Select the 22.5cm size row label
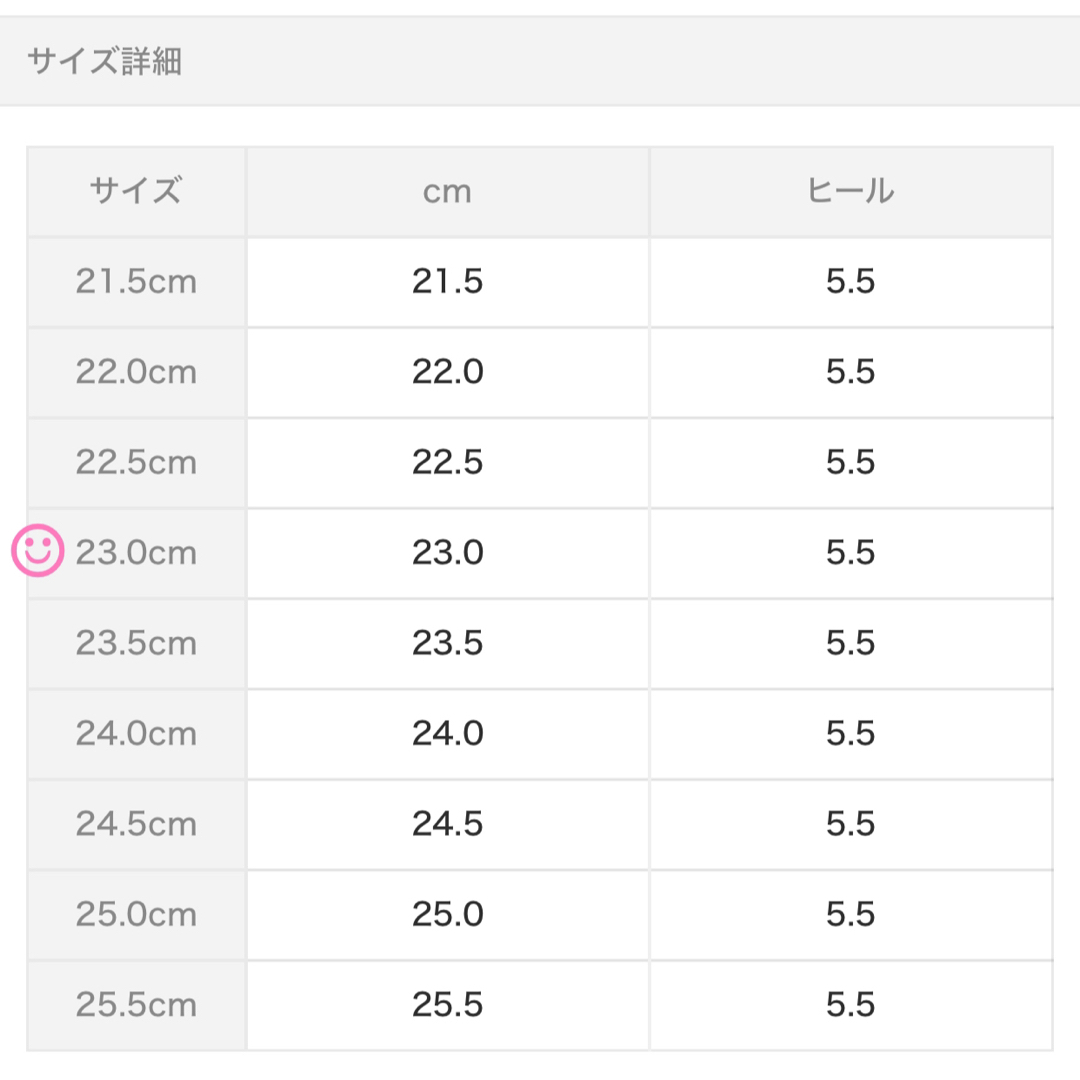The image size is (1080, 1080). [x=136, y=462]
